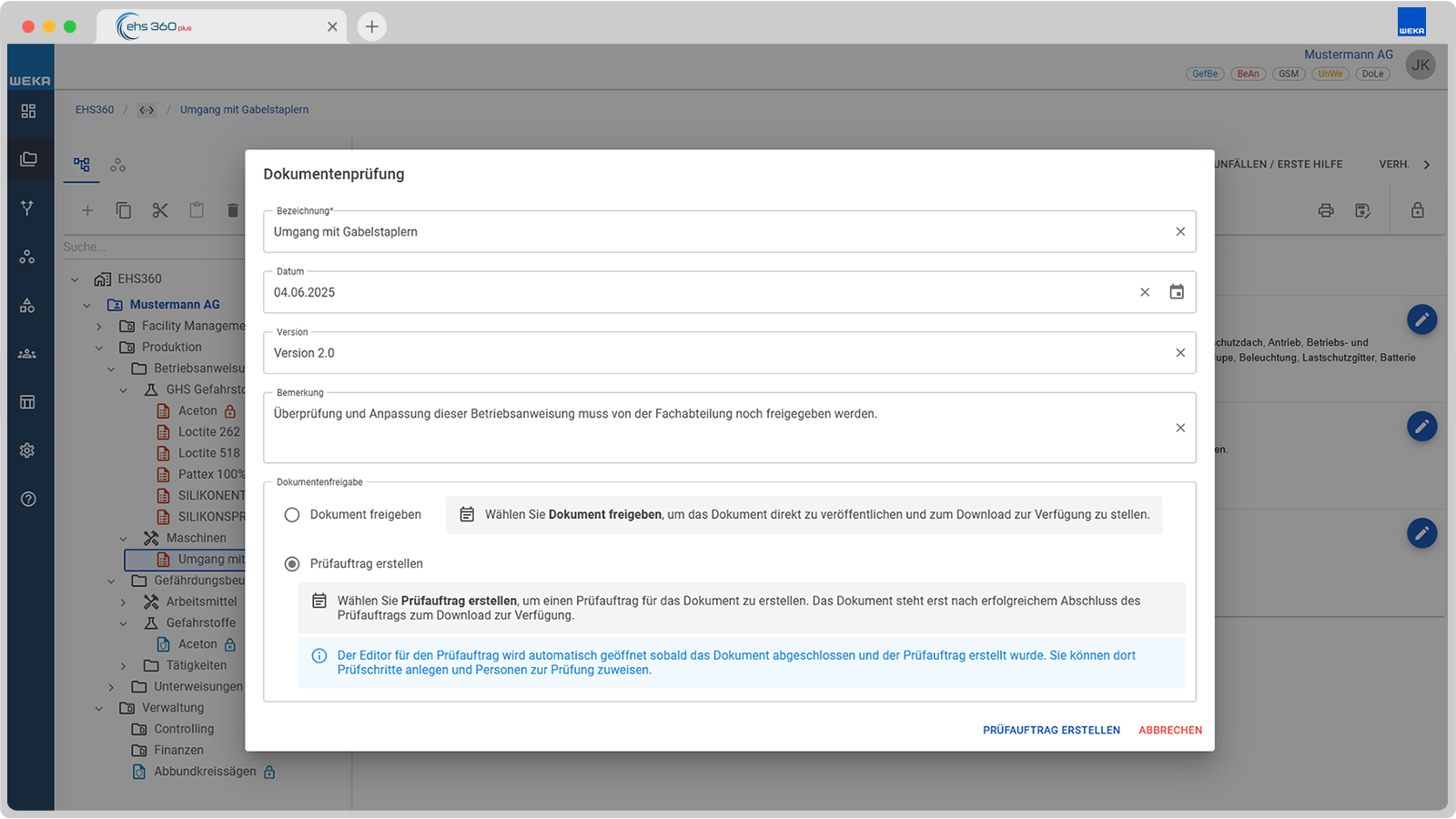Click the breadcrumb code brackets icon
This screenshot has height=819, width=1456.
click(x=147, y=110)
